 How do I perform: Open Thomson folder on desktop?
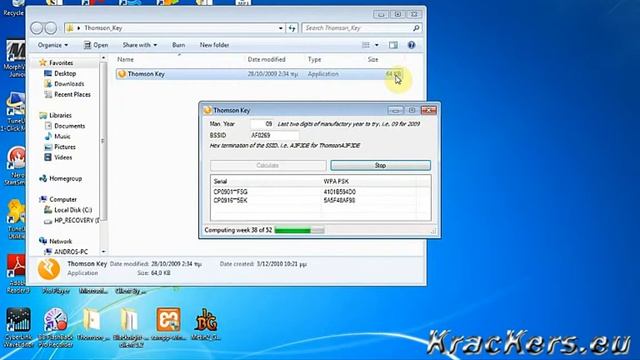pos(92,324)
